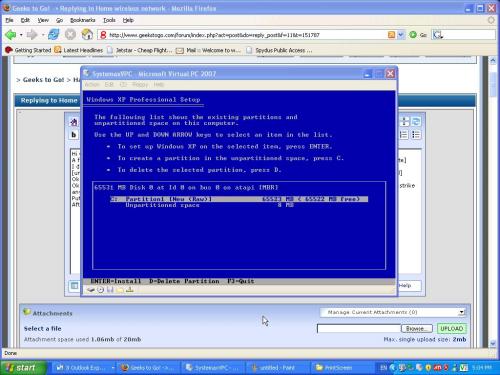
Task: Select 'Unpartitioned space' row in setup
Action: click(209, 205)
